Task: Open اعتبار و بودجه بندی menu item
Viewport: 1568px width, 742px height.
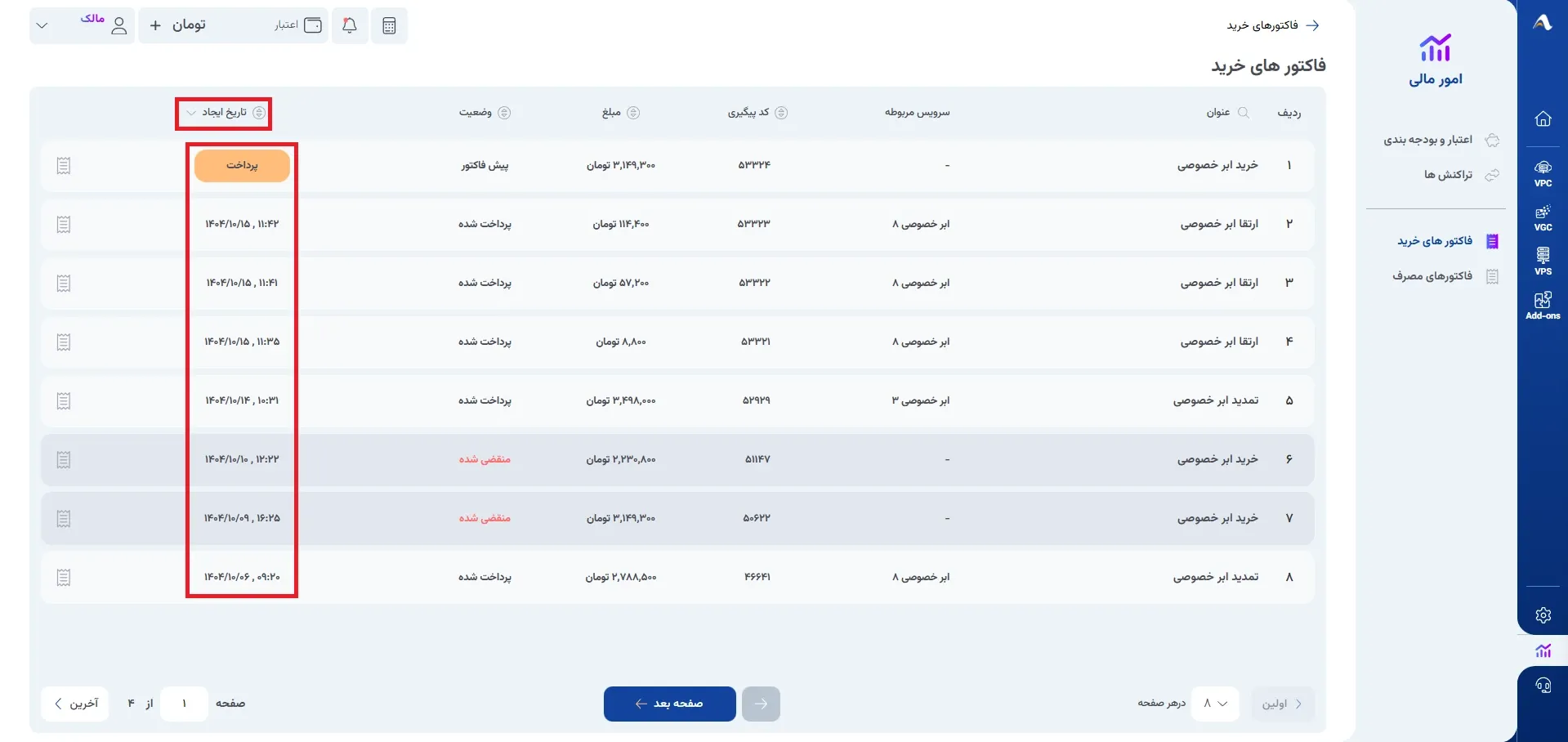Action: pos(1441,140)
